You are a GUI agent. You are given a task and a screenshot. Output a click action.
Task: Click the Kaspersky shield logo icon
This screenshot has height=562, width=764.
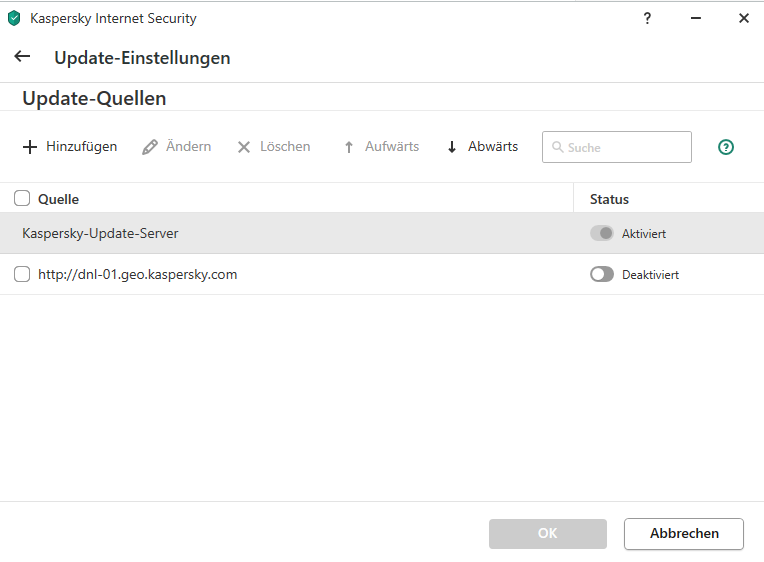(x=14, y=19)
